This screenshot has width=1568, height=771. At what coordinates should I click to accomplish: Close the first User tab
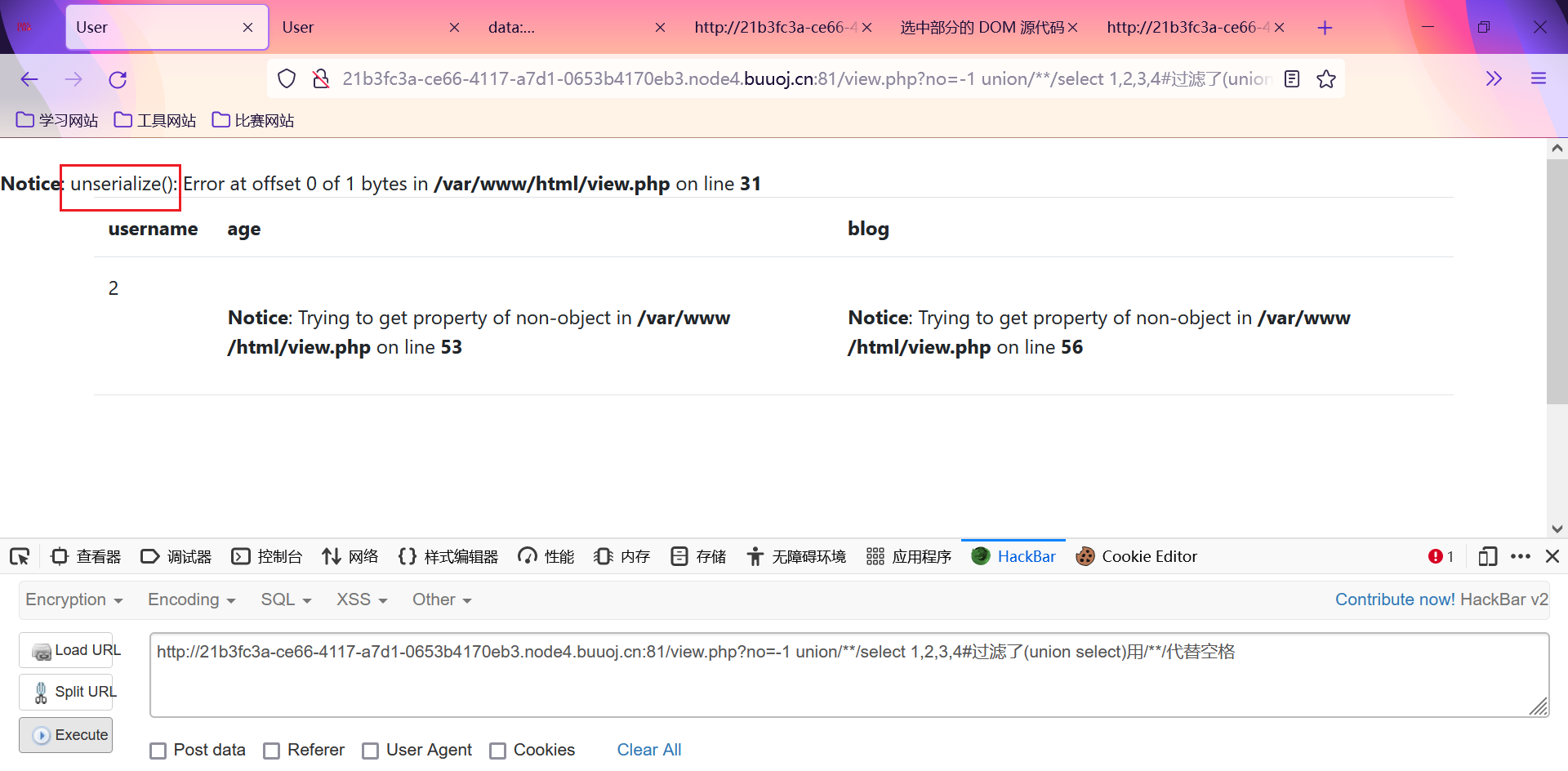(x=247, y=28)
